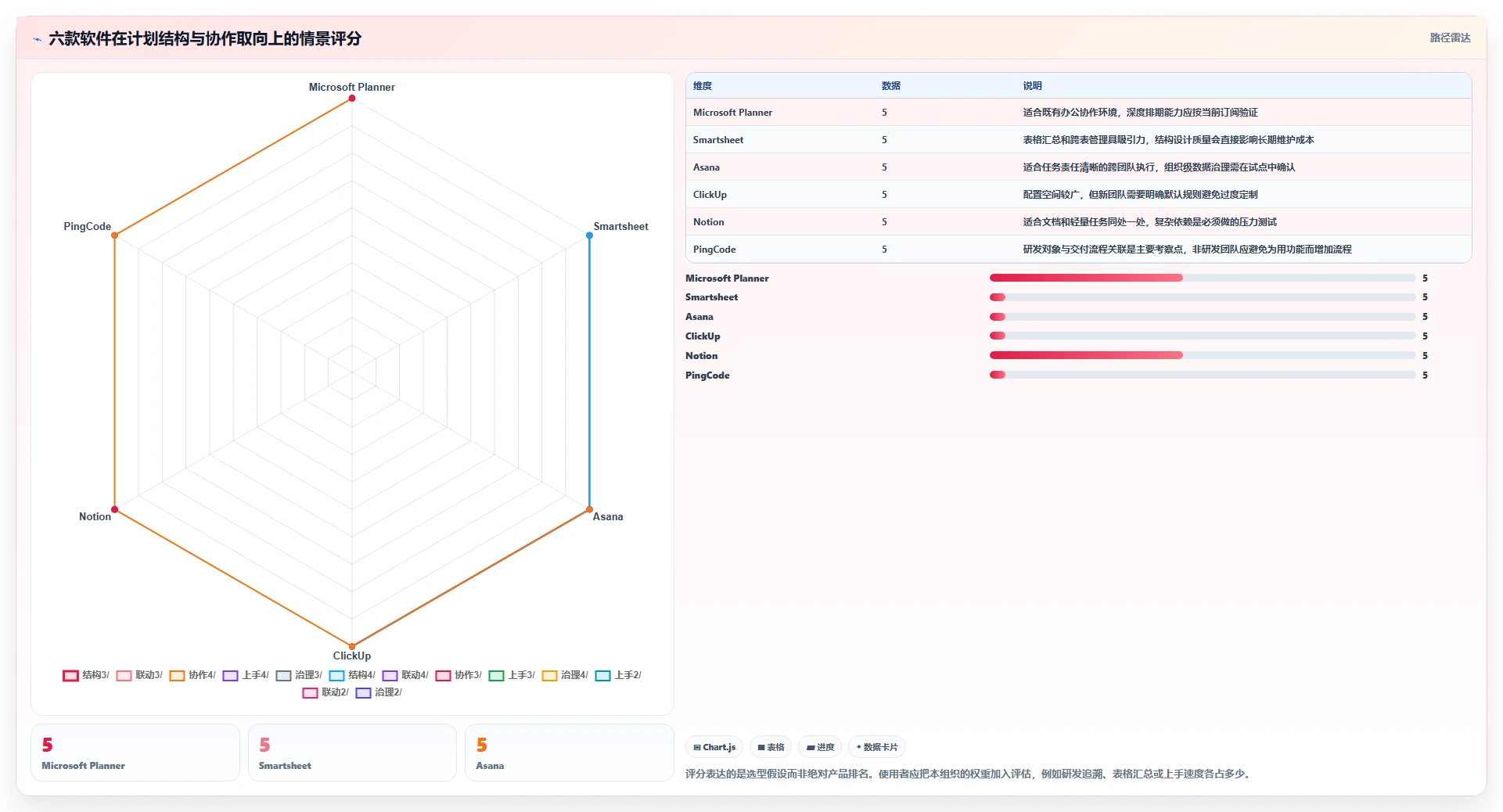Click the Smartsheet axis label on radar
This screenshot has width=1503, height=812.
(x=620, y=226)
